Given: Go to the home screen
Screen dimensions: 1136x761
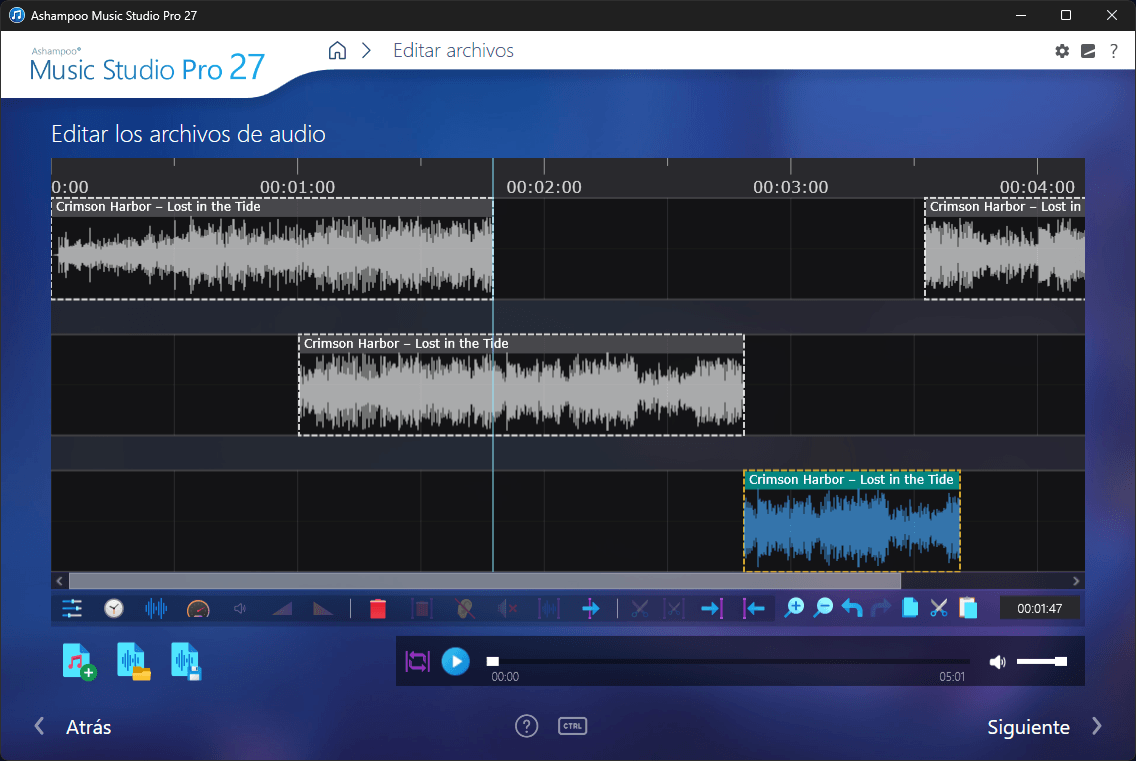Looking at the screenshot, I should pyautogui.click(x=338, y=50).
